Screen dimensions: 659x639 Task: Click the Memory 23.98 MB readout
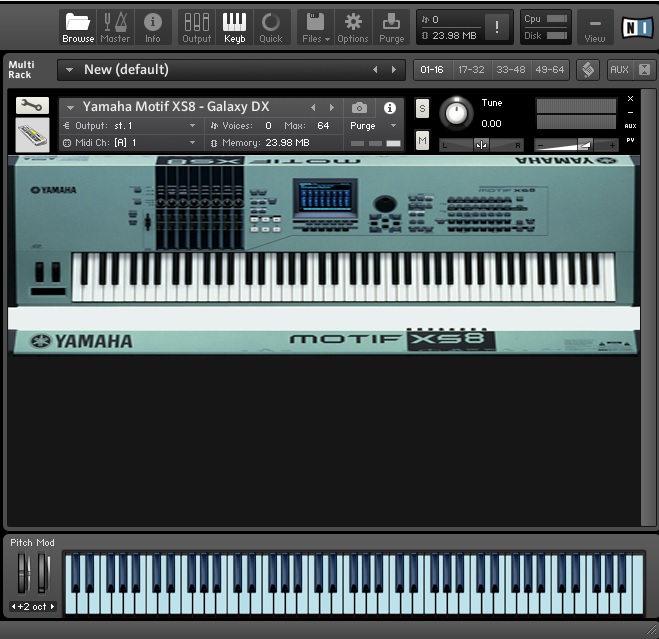click(287, 143)
